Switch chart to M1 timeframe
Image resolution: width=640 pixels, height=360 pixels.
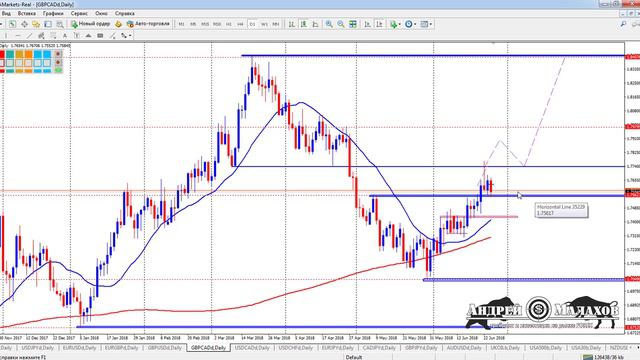[x=181, y=24]
